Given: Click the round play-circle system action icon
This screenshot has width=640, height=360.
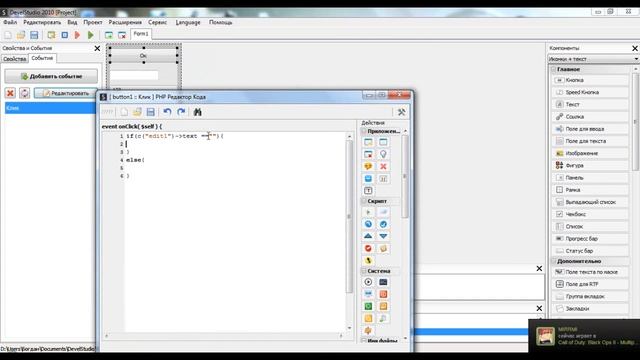Looking at the screenshot, I should [x=368, y=282].
